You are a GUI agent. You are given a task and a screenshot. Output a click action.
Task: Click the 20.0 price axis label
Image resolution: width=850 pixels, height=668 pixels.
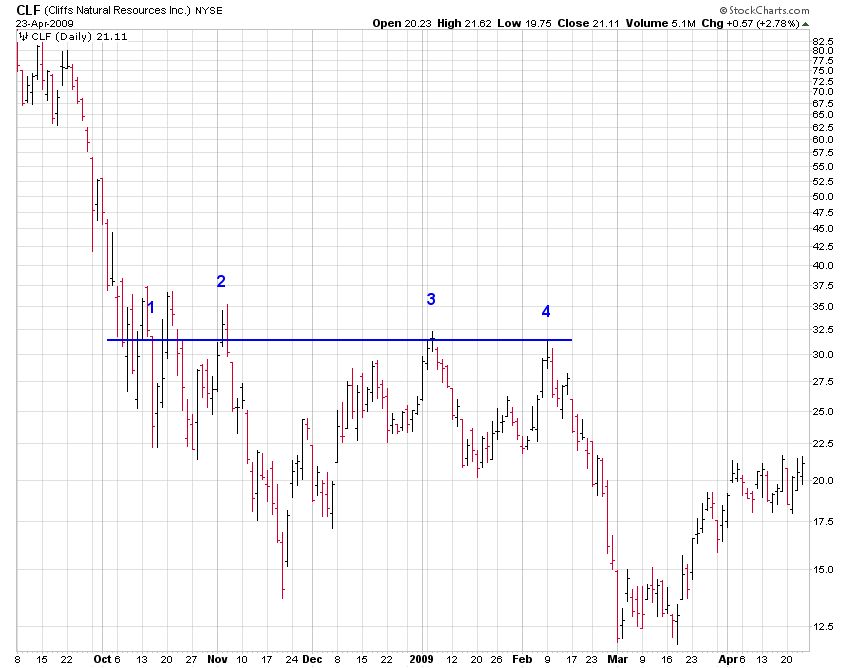(x=822, y=480)
